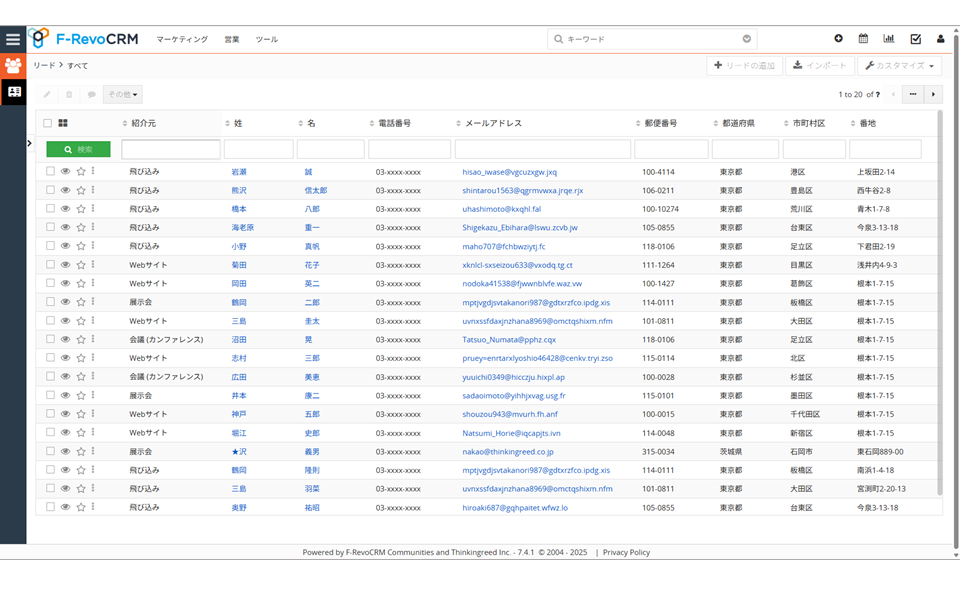Image resolution: width=960 pixels, height=600 pixels.
Task: Open the マーケティング menu
Action: (182, 39)
